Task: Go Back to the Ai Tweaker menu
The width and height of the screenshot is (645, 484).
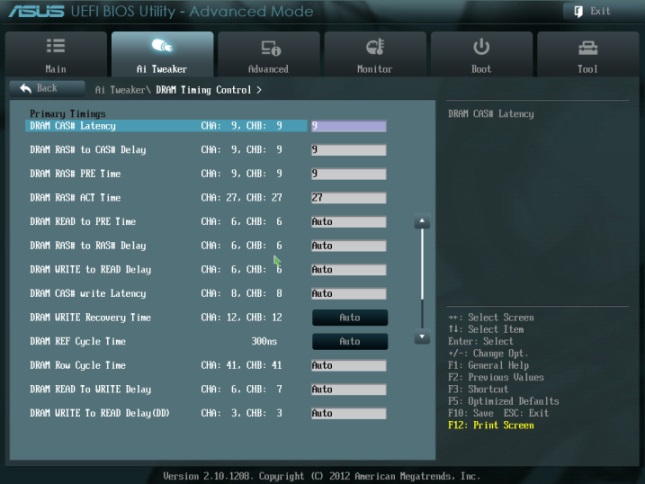Action: click(x=47, y=88)
